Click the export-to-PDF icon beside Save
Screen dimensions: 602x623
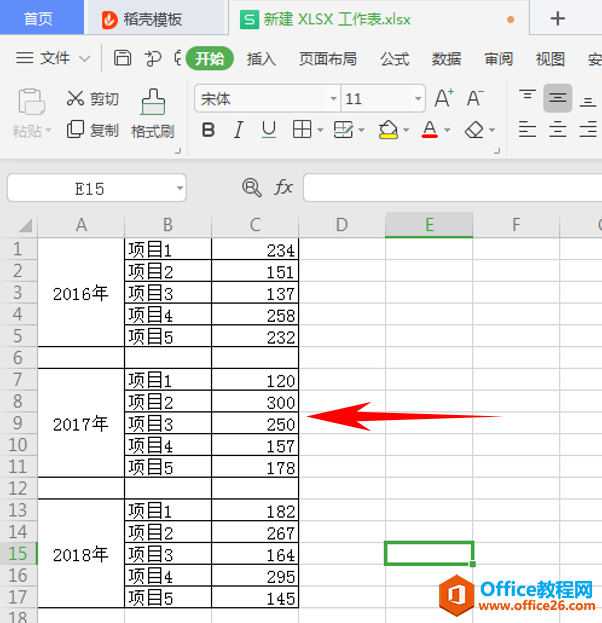[x=153, y=58]
